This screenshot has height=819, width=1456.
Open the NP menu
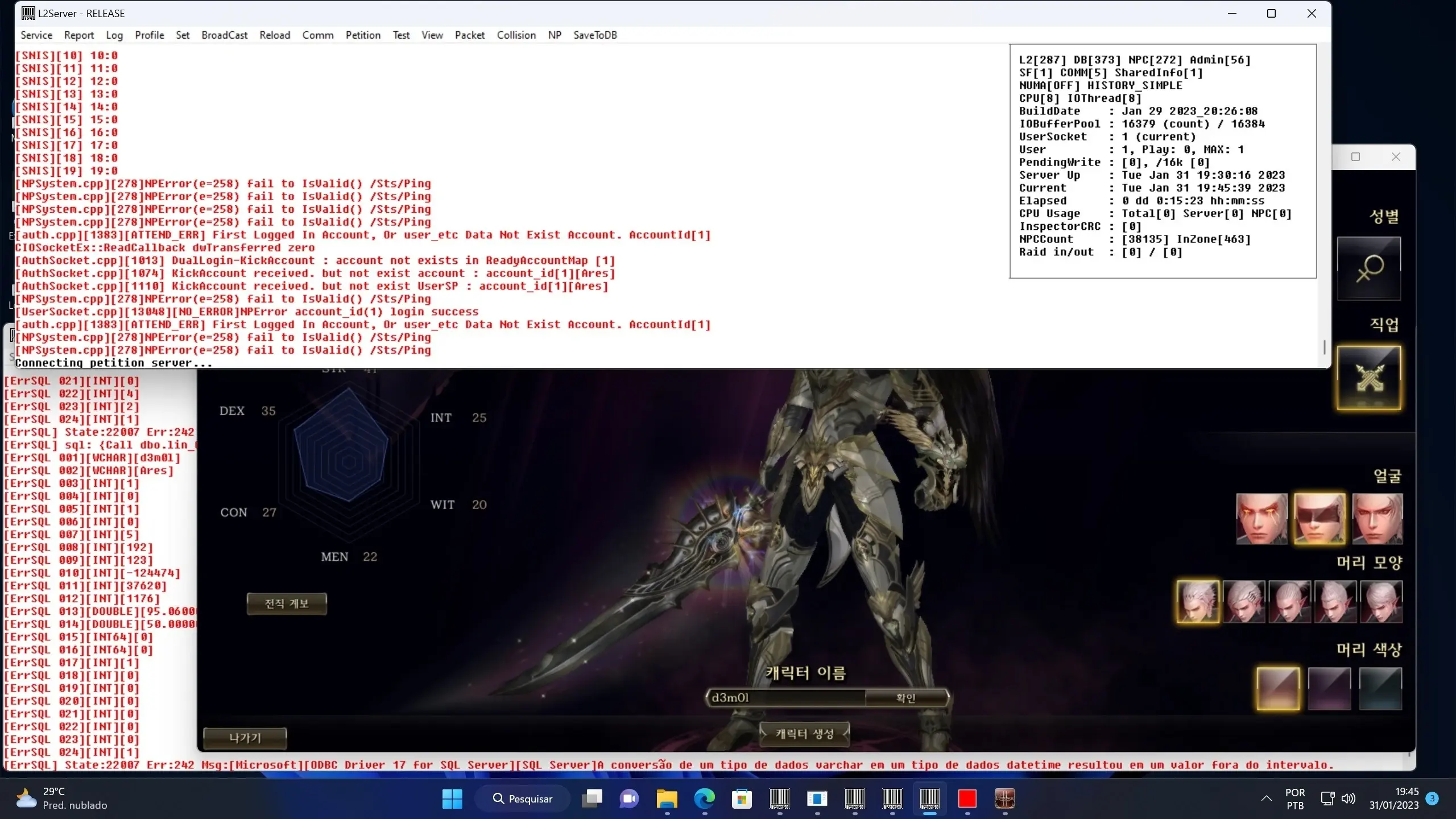[x=555, y=35]
